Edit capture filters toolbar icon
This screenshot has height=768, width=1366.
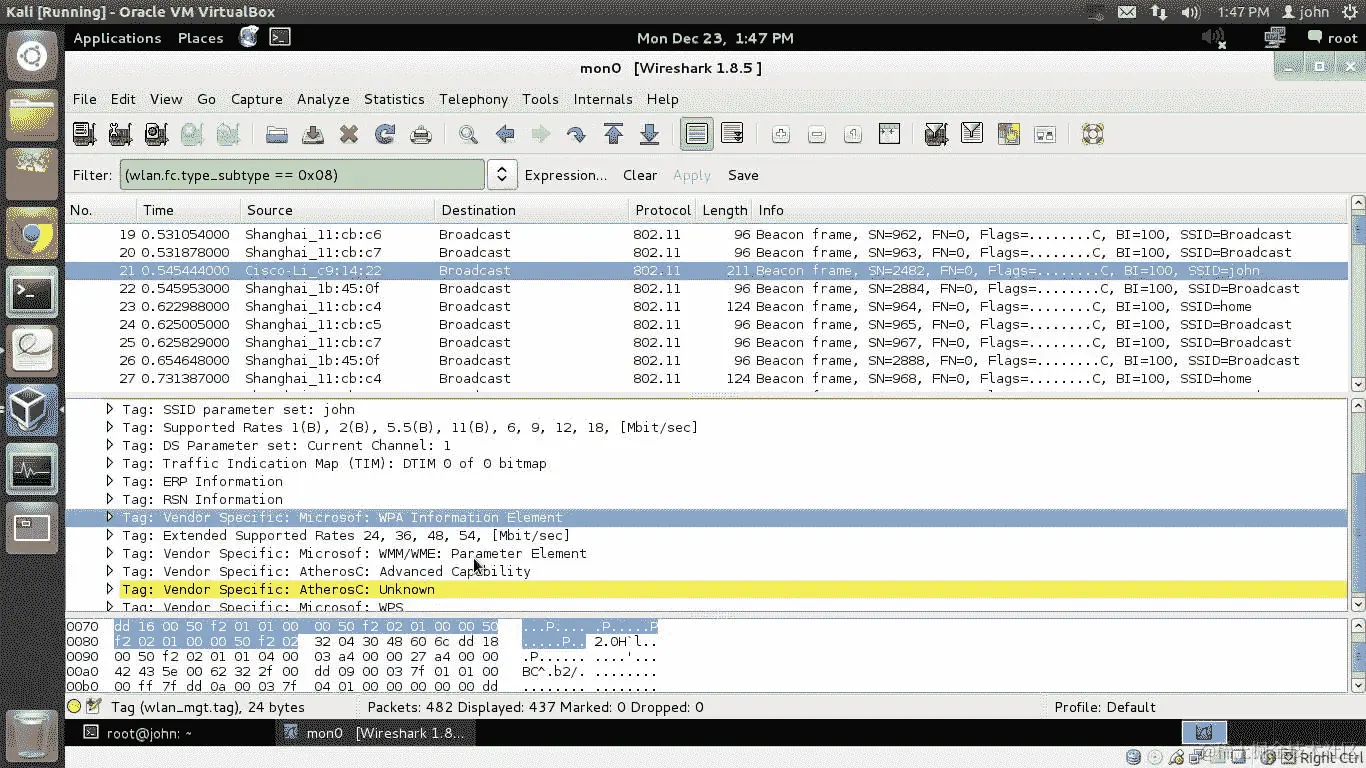[x=936, y=134]
